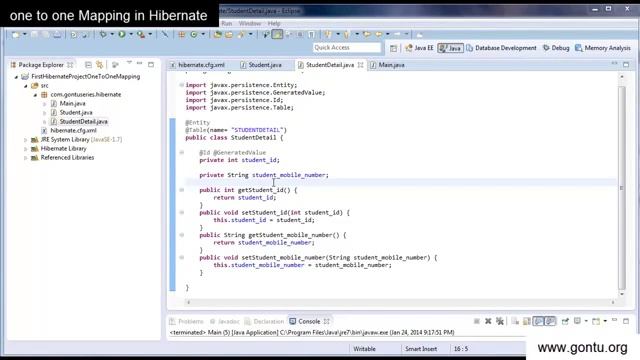Expand the Main.java tree node
Screen dimensions: 640x360
[x=44, y=104]
